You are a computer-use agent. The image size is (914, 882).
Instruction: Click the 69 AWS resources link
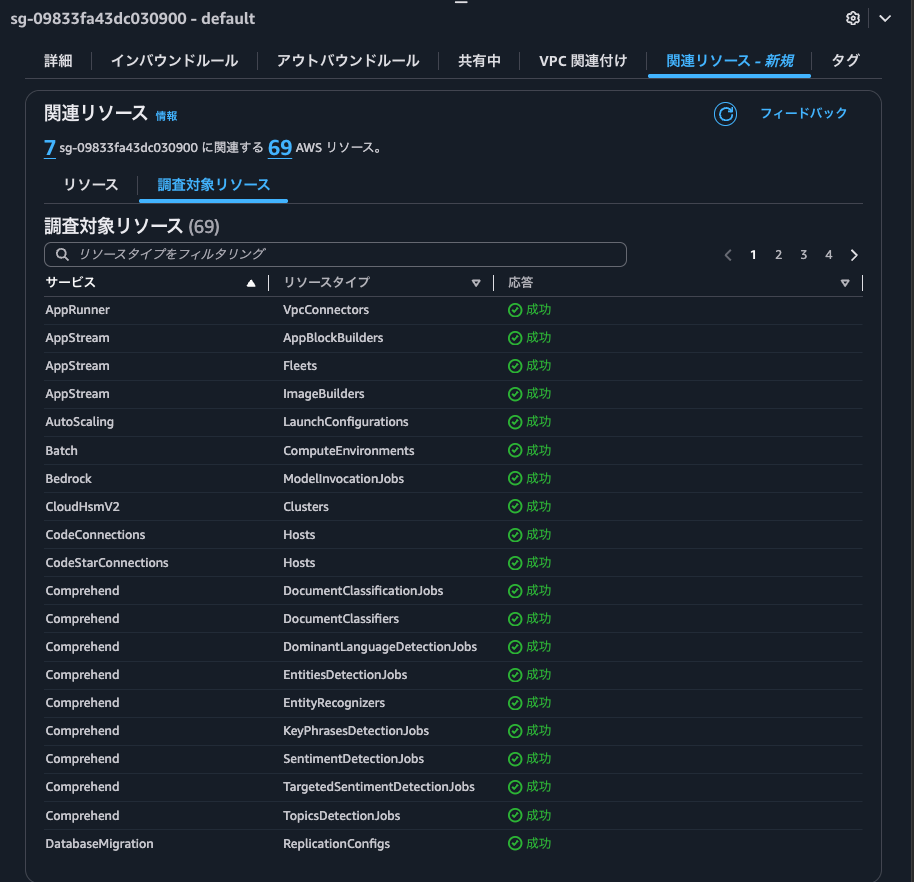click(278, 147)
